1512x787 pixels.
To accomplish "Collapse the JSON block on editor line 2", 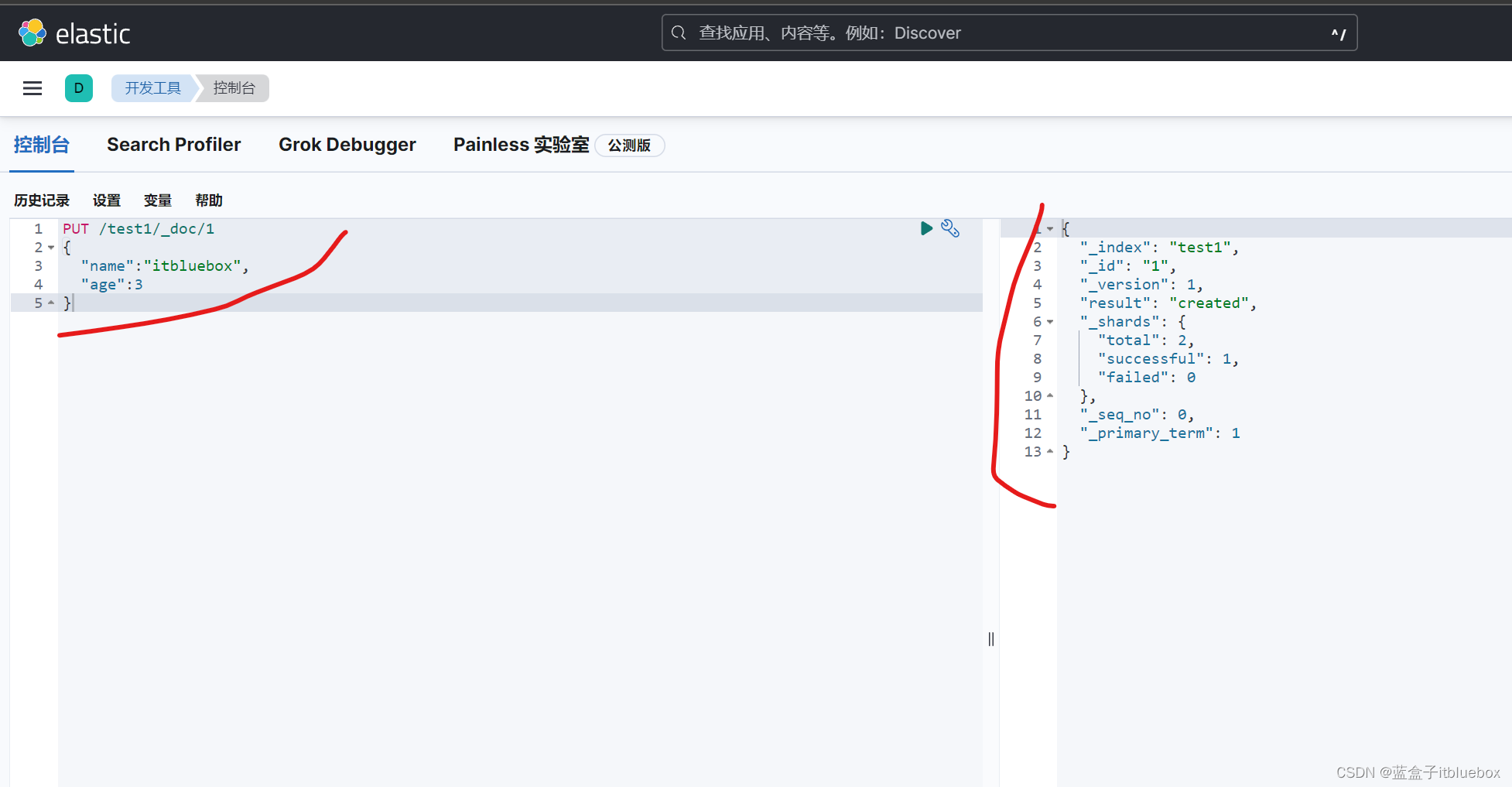I will tap(51, 247).
